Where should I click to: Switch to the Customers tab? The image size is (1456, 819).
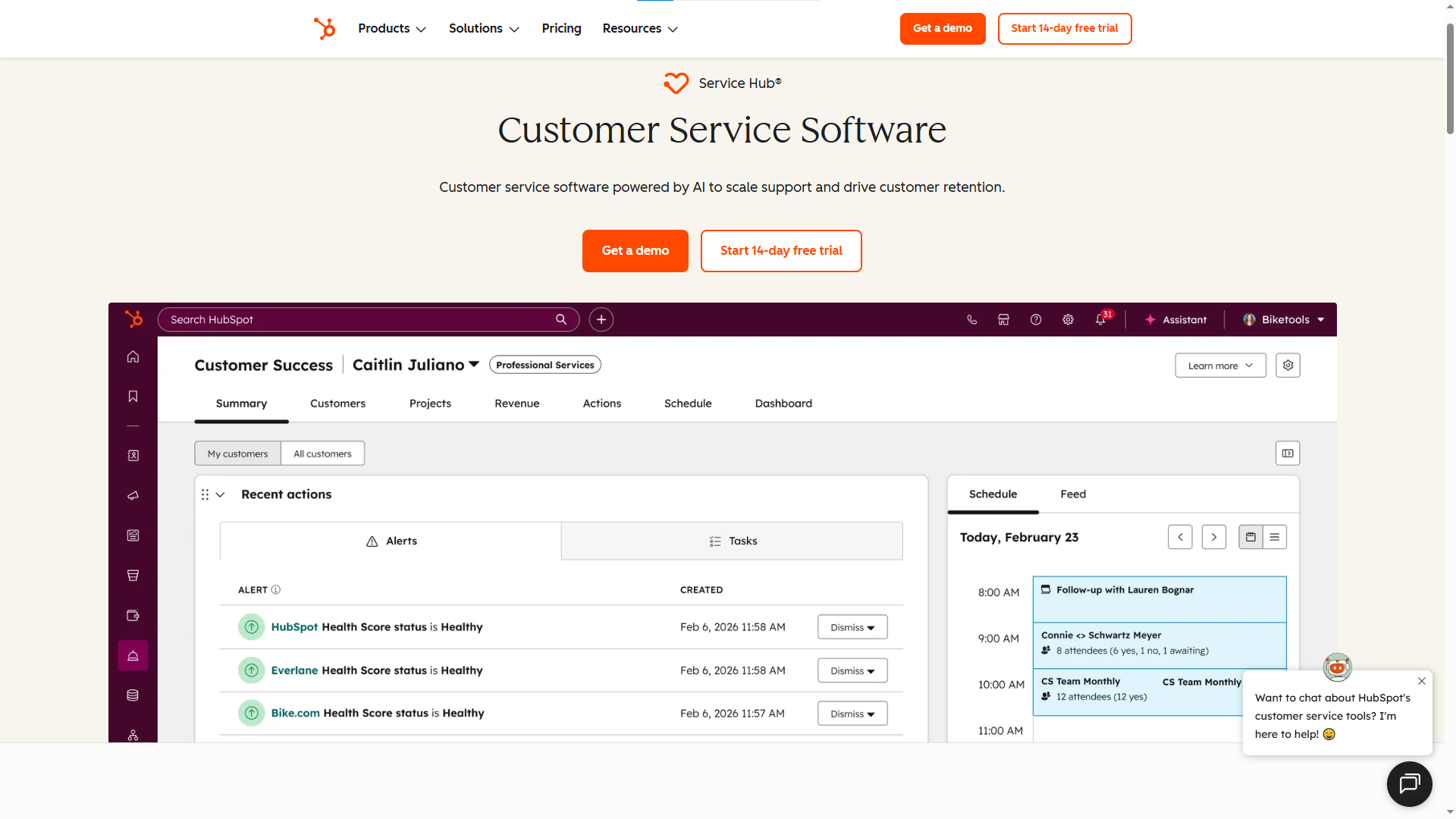[337, 403]
